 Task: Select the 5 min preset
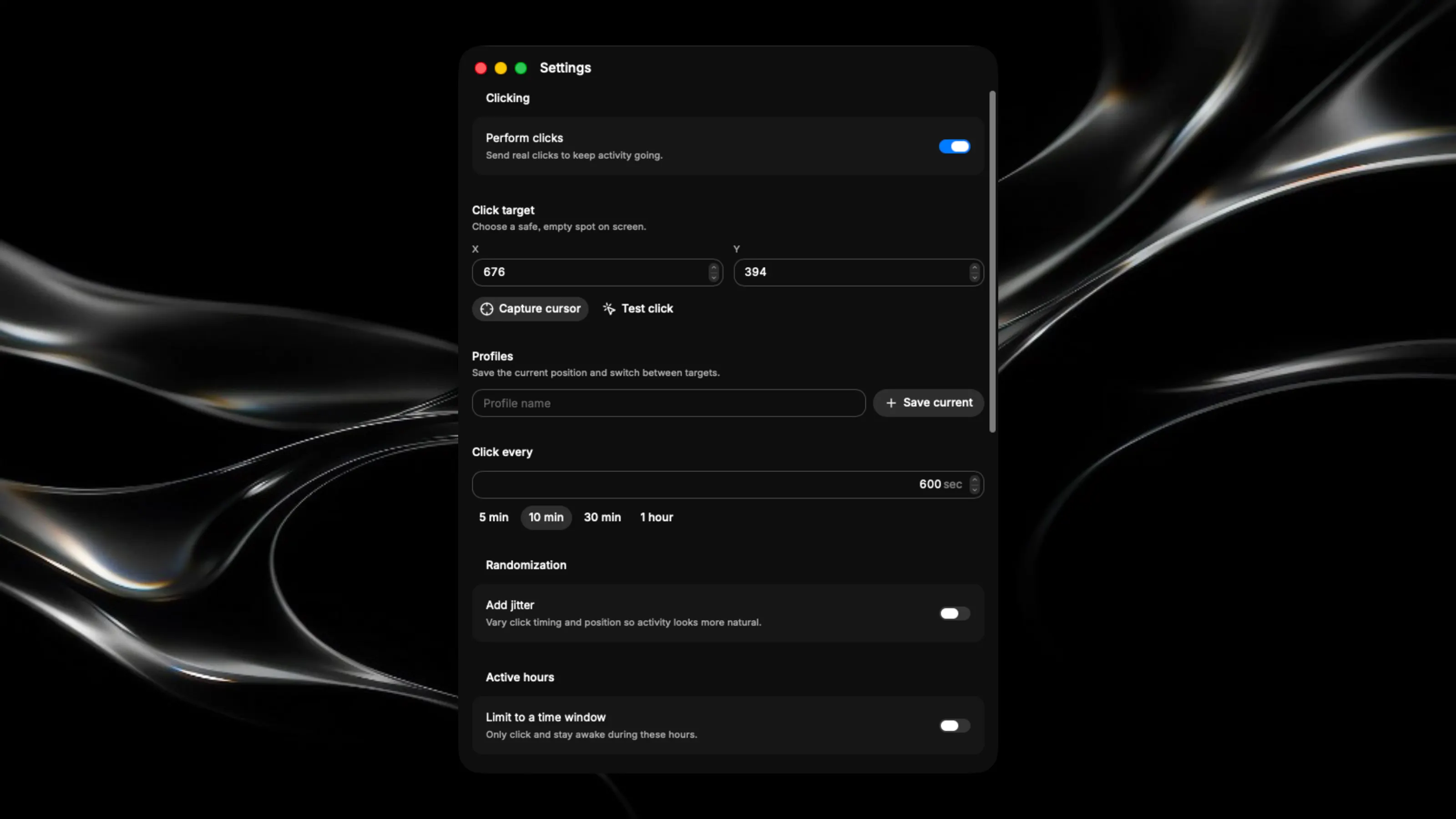[493, 517]
